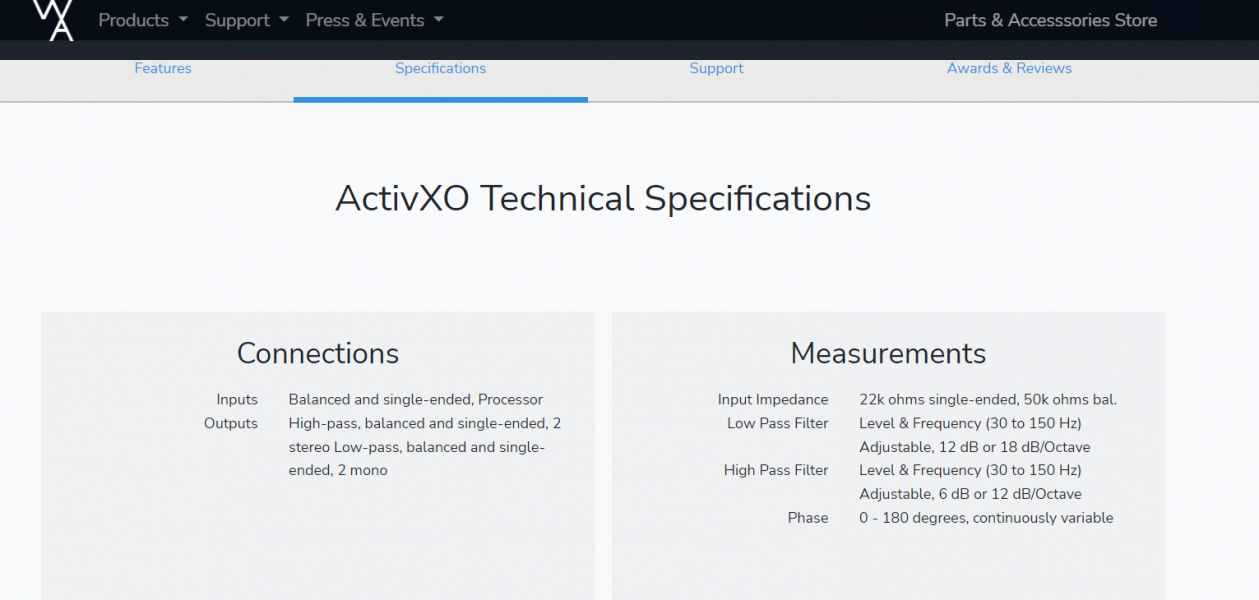Image resolution: width=1259 pixels, height=600 pixels.
Task: Expand the Products dropdown menu
Action: (x=143, y=20)
